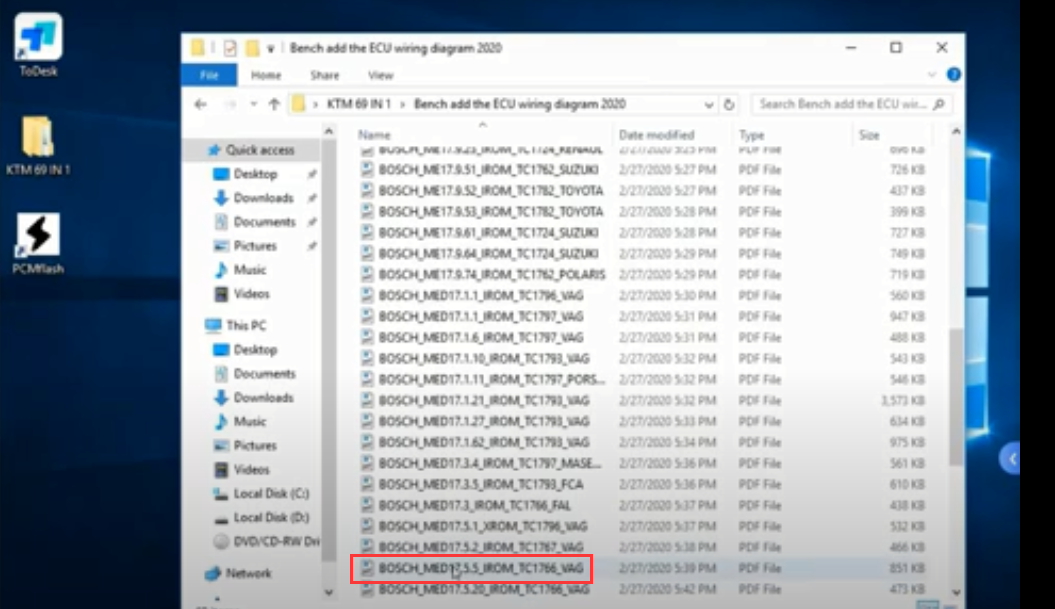Go up one folder level
Screen dimensions: 1055x609
click(x=274, y=104)
